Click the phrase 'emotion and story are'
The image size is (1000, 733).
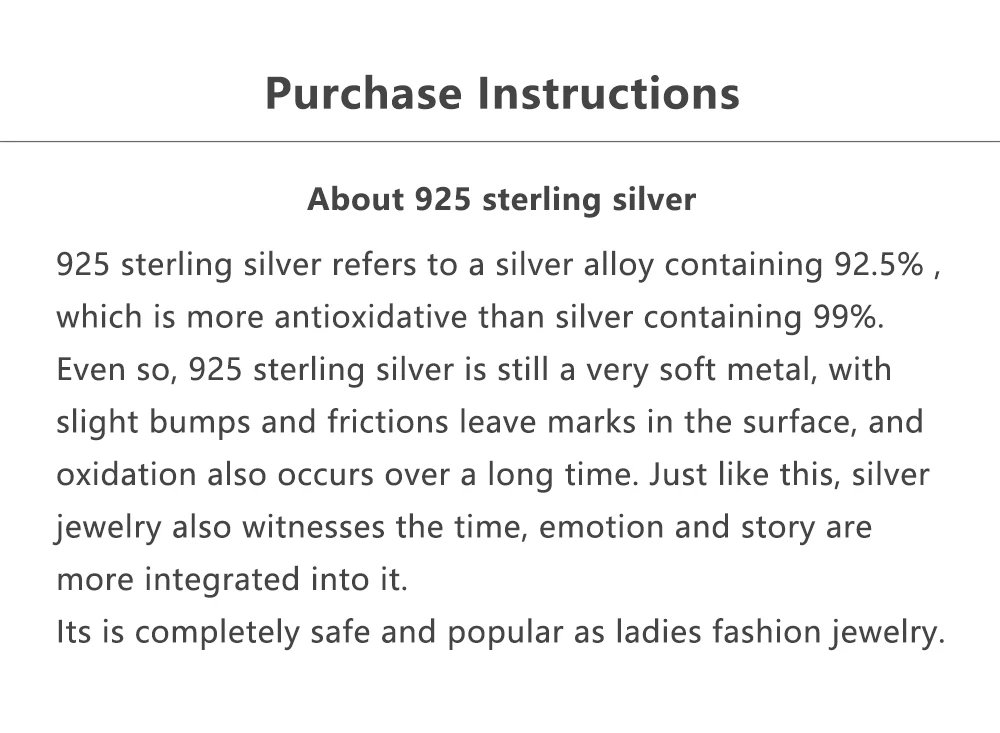[x=705, y=528]
